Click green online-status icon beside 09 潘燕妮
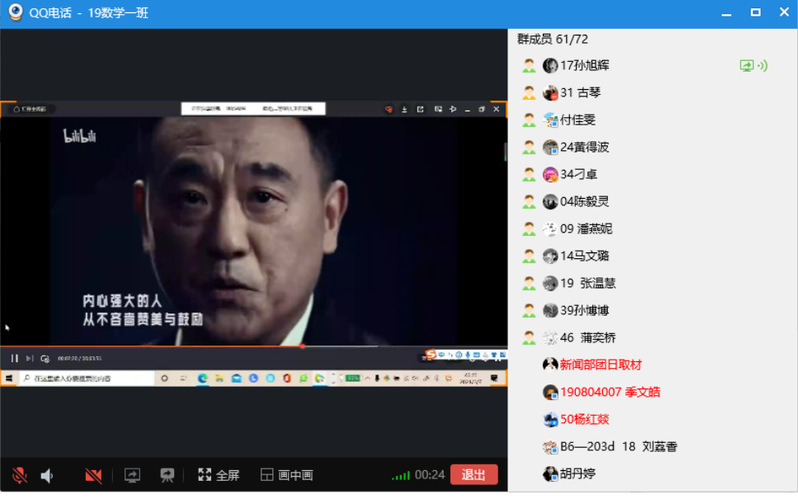The image size is (798, 504). coord(529,229)
